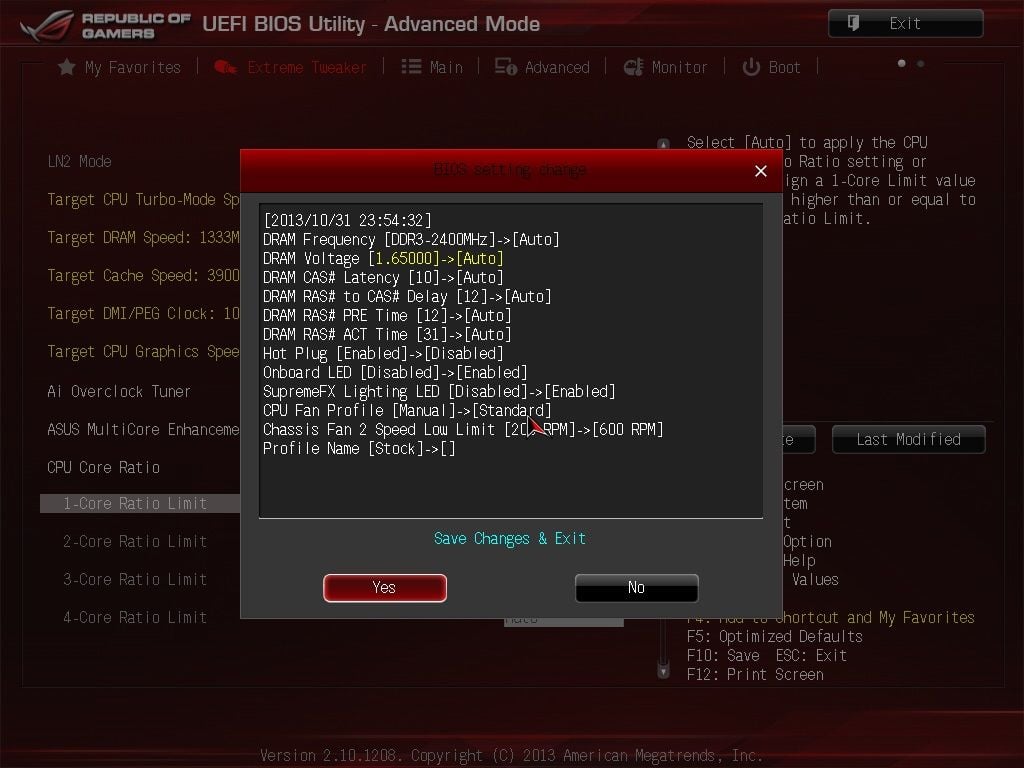
Task: Decline saving with the No button
Action: [637, 588]
